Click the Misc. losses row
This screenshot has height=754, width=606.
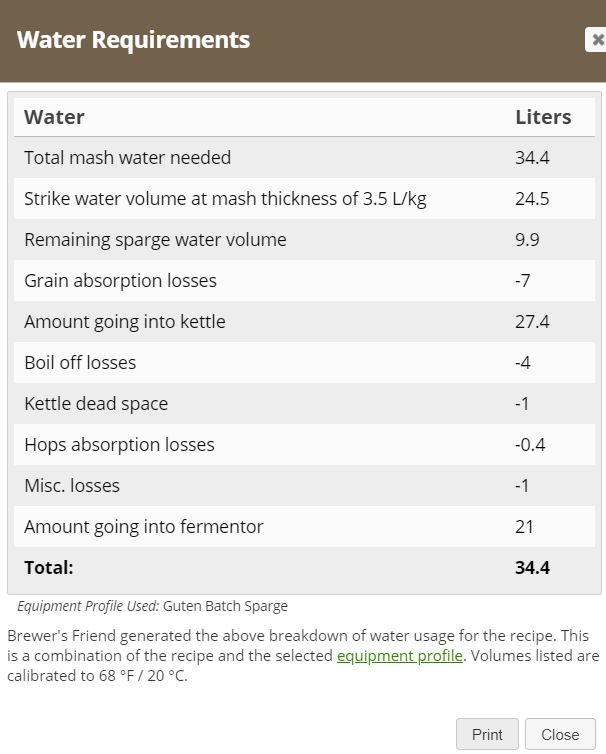coord(304,486)
